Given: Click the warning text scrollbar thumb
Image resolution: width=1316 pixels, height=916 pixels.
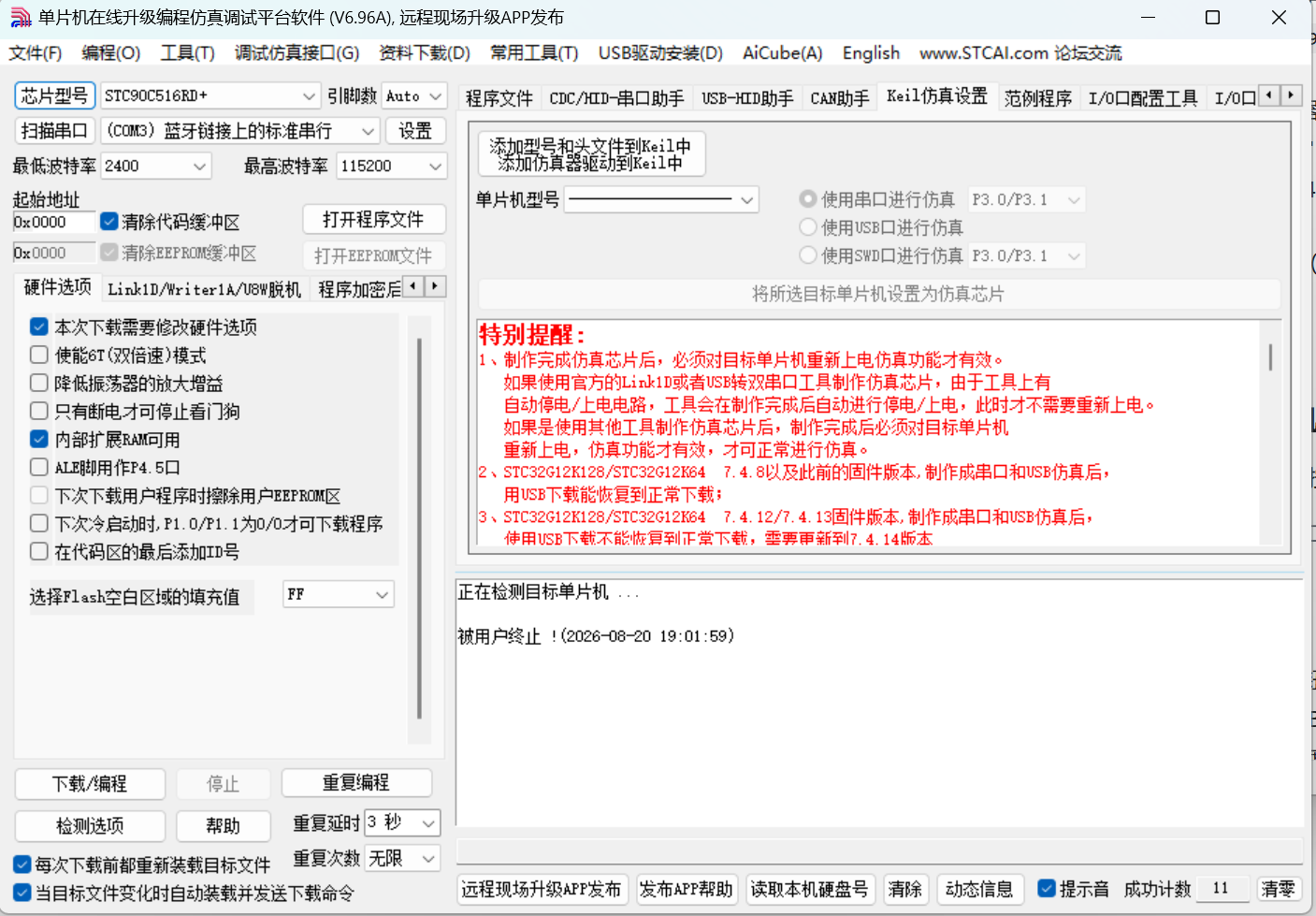Looking at the screenshot, I should point(1270,356).
